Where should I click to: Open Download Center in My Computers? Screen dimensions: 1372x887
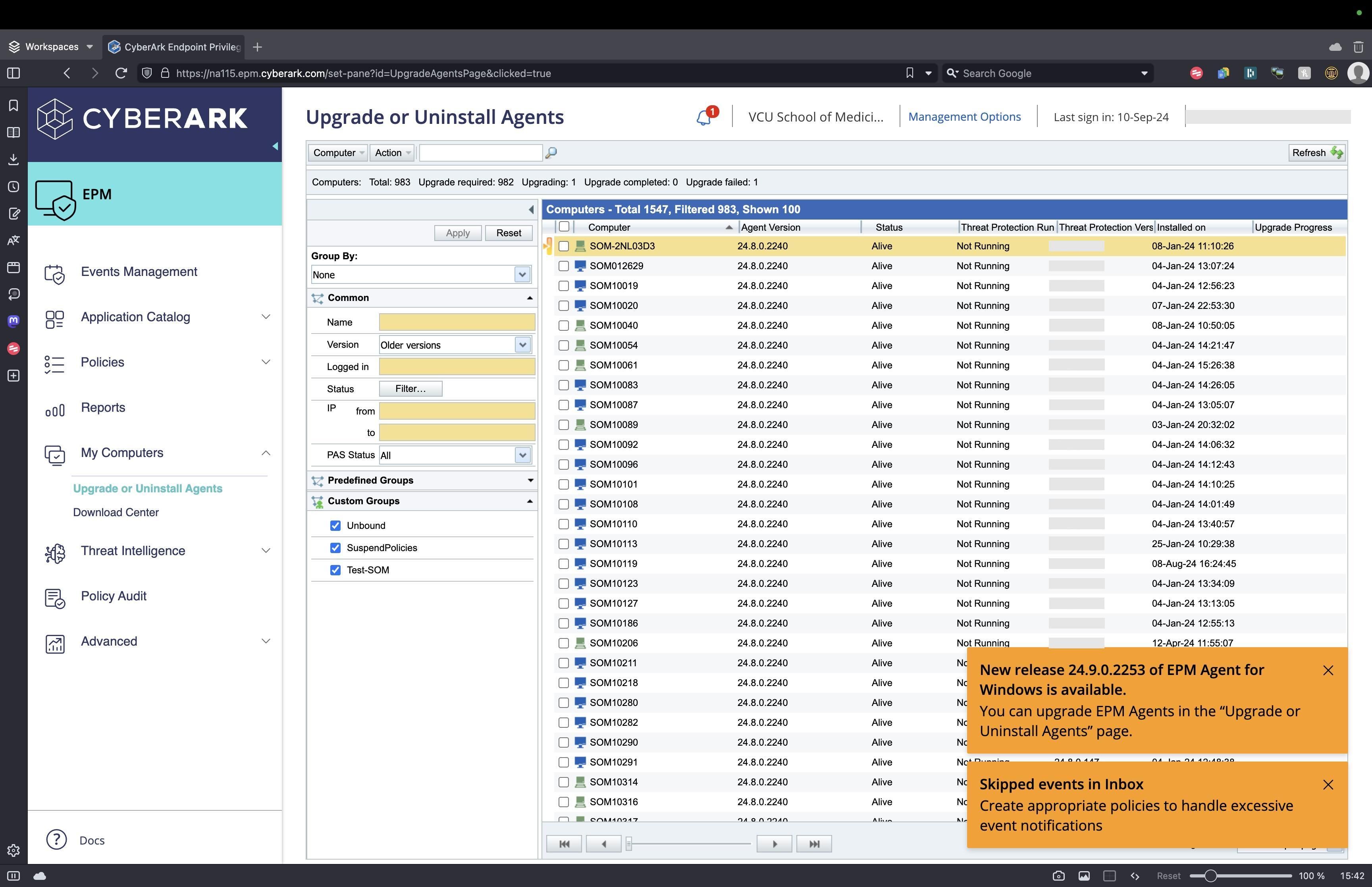116,512
